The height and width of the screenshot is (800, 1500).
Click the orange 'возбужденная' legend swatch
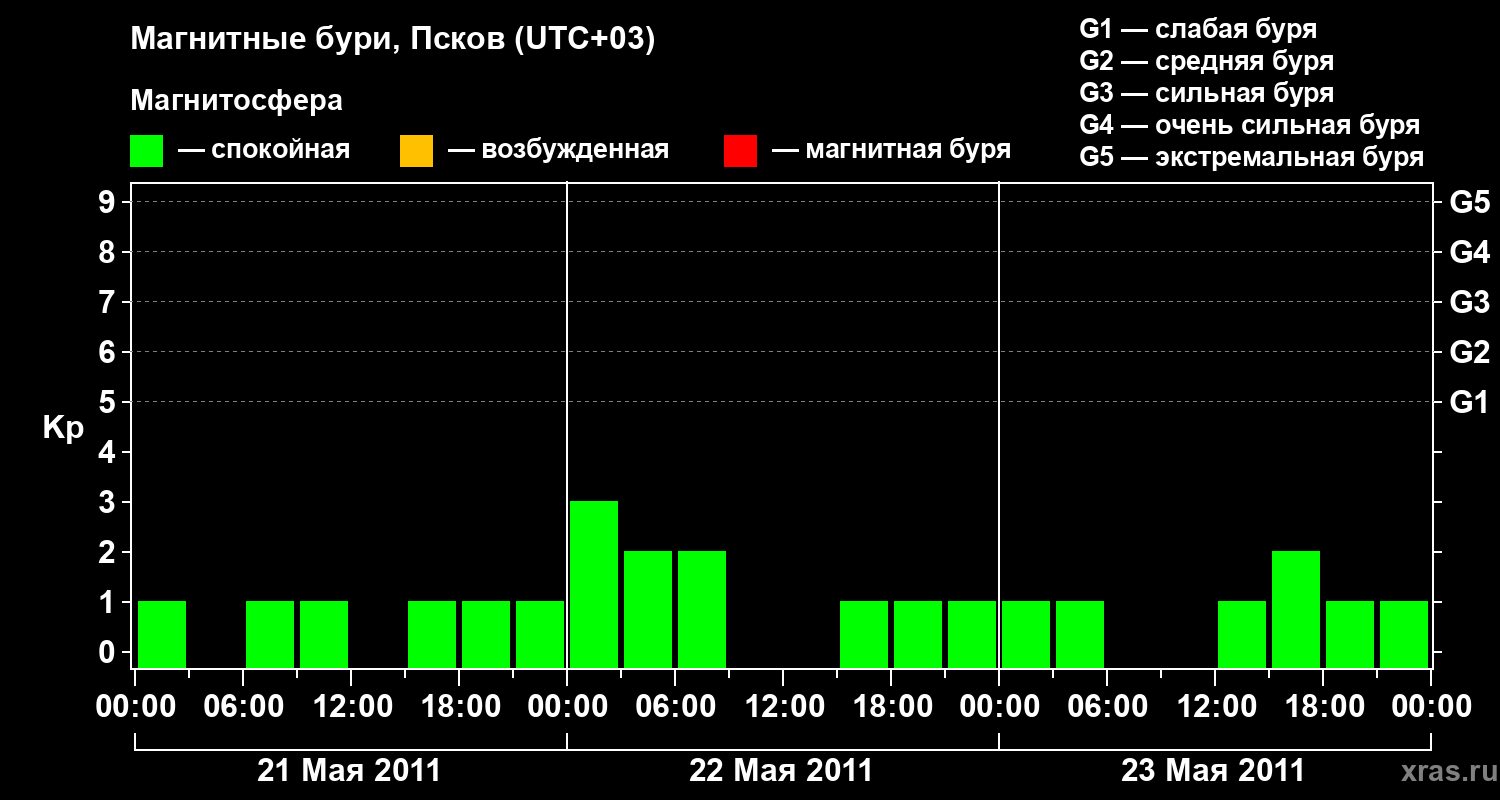(416, 151)
